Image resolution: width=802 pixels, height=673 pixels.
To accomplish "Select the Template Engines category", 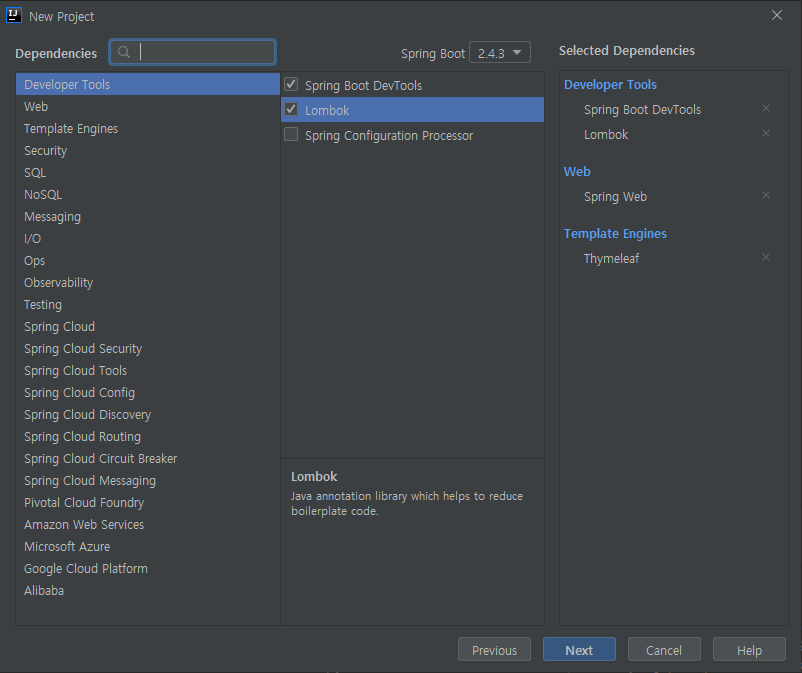I will [71, 128].
